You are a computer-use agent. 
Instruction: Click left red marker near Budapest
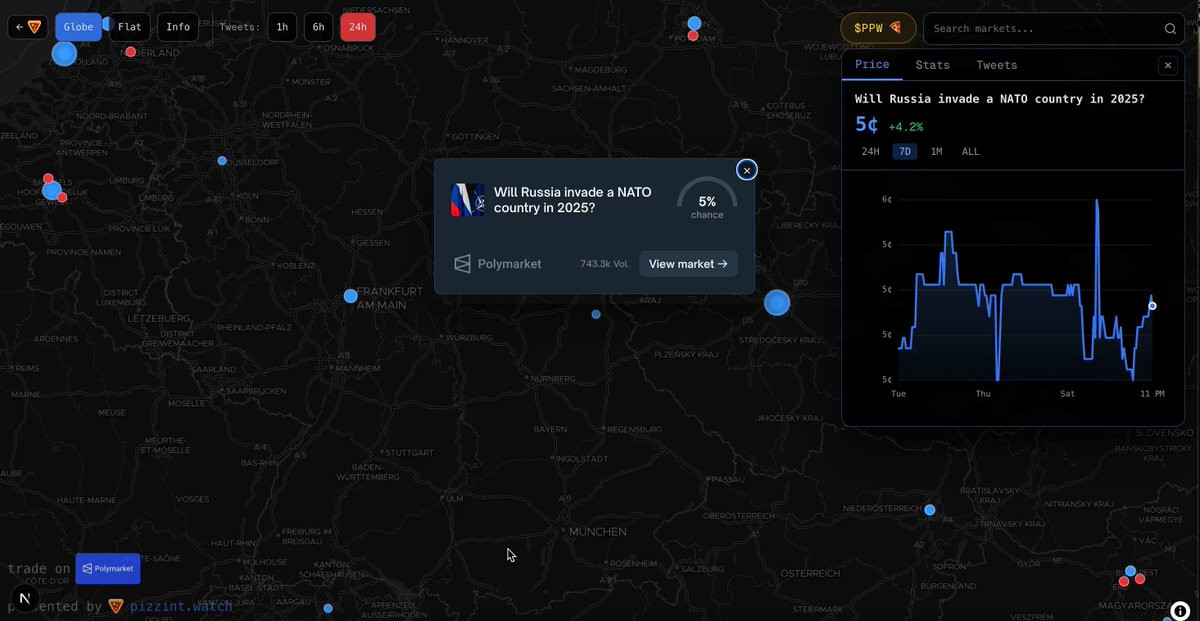[1124, 581]
